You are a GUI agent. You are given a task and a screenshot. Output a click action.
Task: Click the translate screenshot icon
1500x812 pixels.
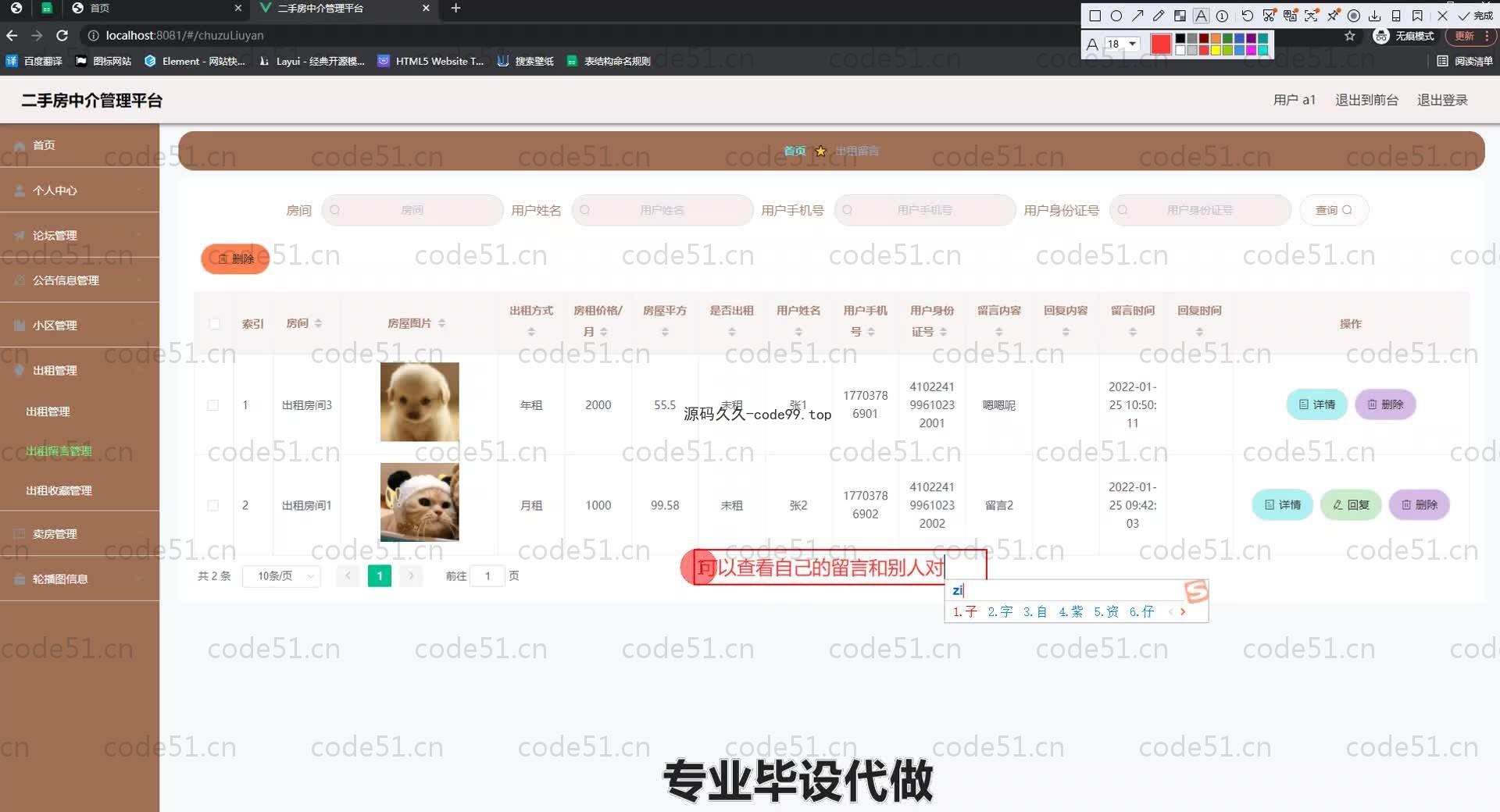click(x=1290, y=16)
